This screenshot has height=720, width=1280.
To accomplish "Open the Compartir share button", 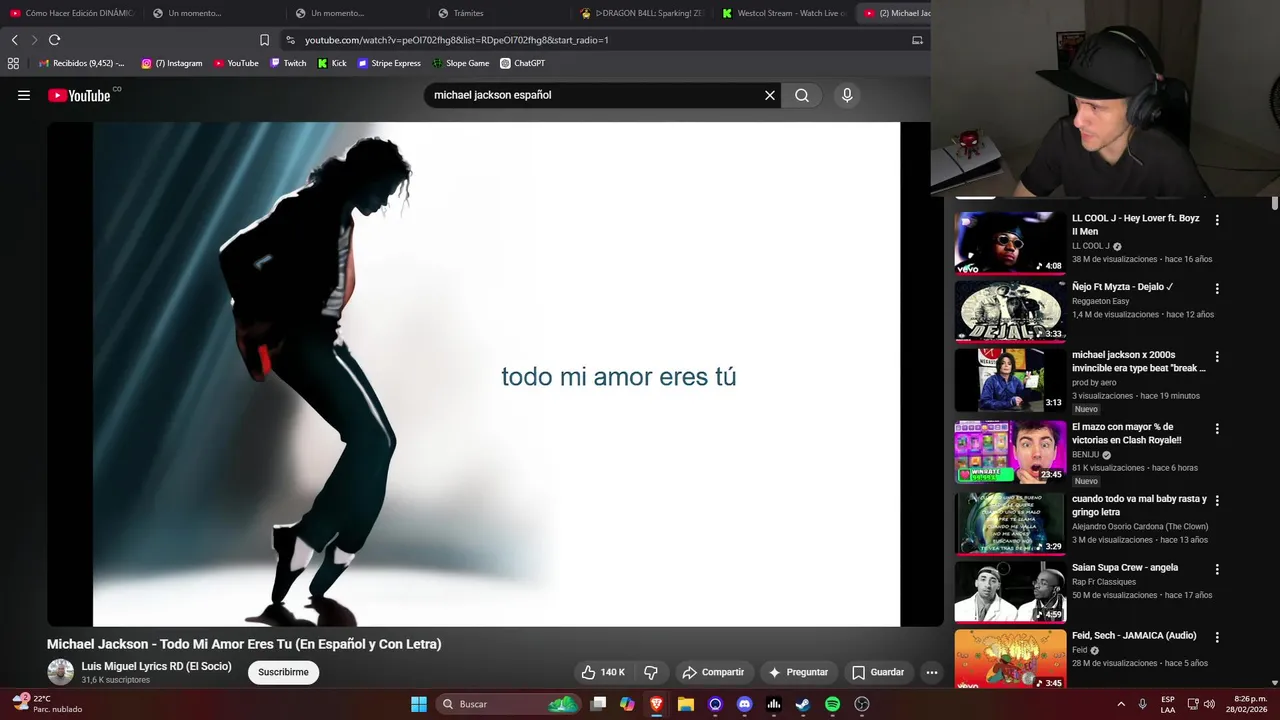I will [x=712, y=672].
